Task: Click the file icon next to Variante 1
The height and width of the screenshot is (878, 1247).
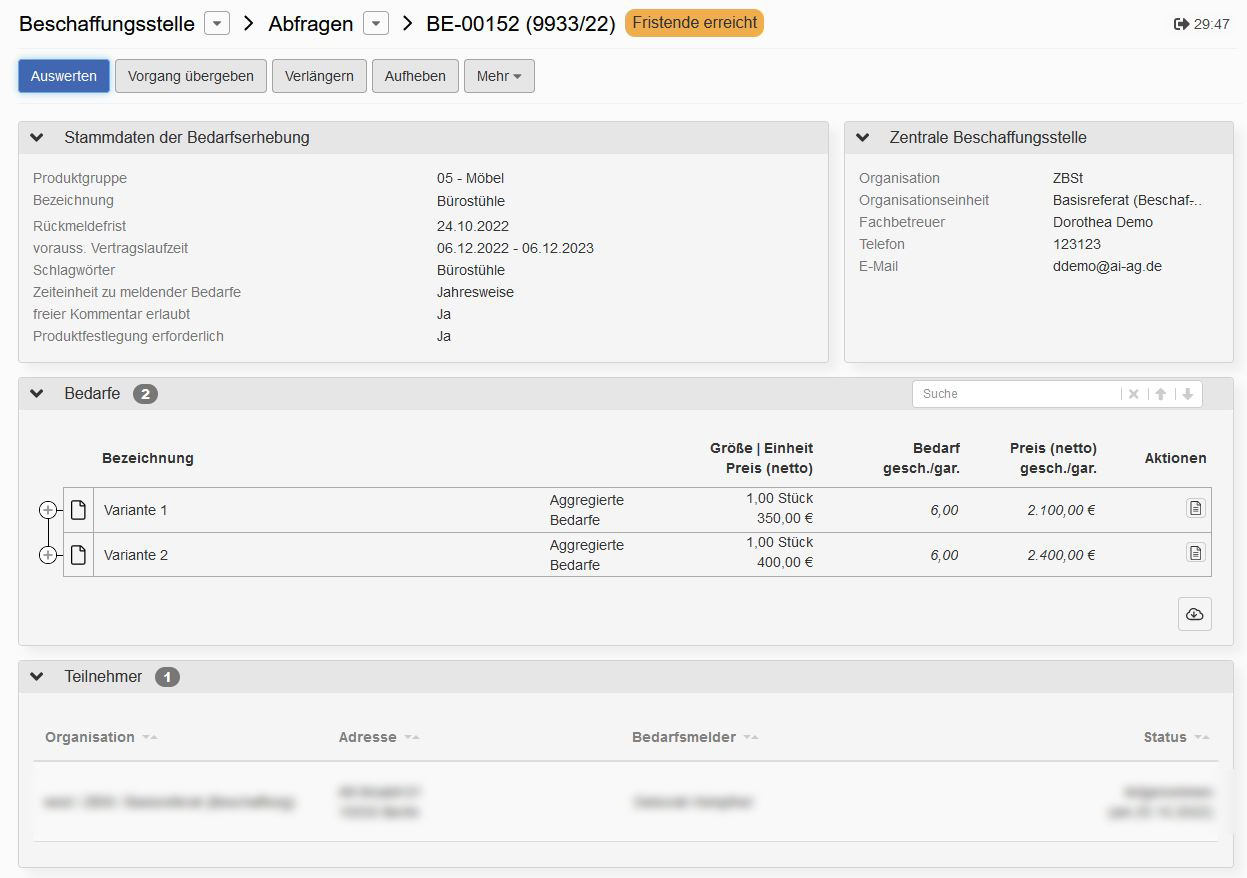Action: click(x=78, y=509)
